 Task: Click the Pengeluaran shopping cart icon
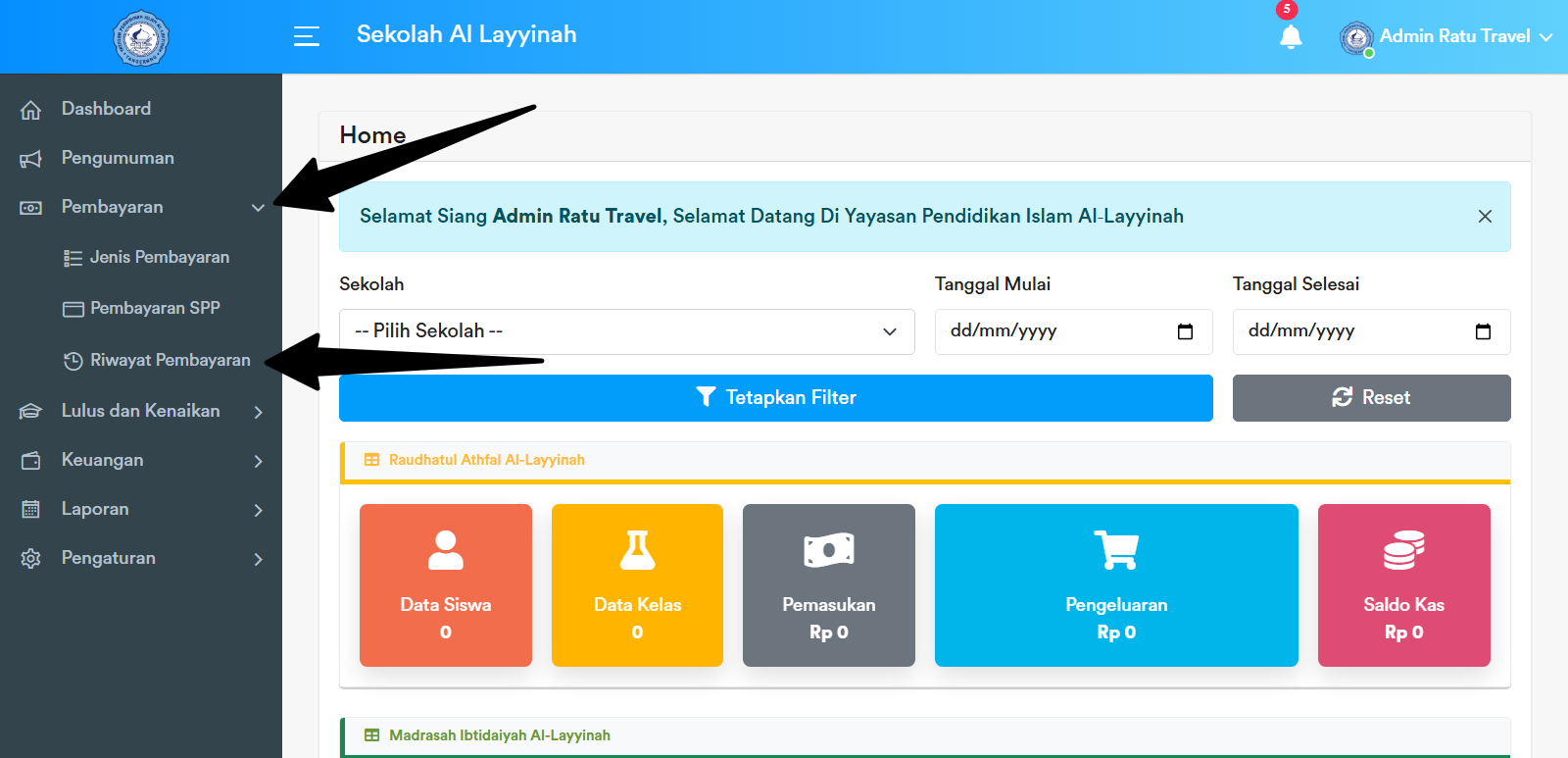click(x=1116, y=550)
